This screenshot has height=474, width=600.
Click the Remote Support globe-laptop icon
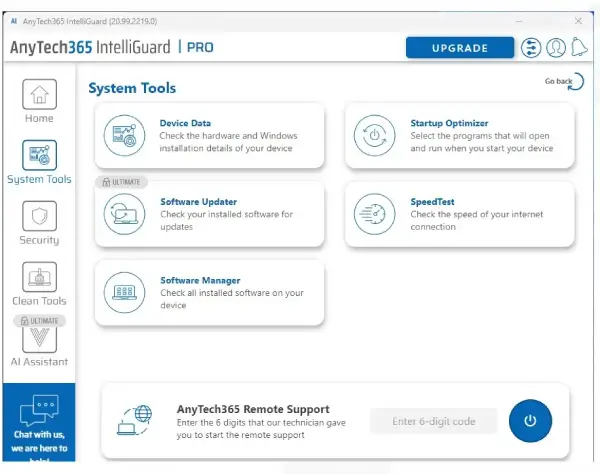[x=134, y=420]
